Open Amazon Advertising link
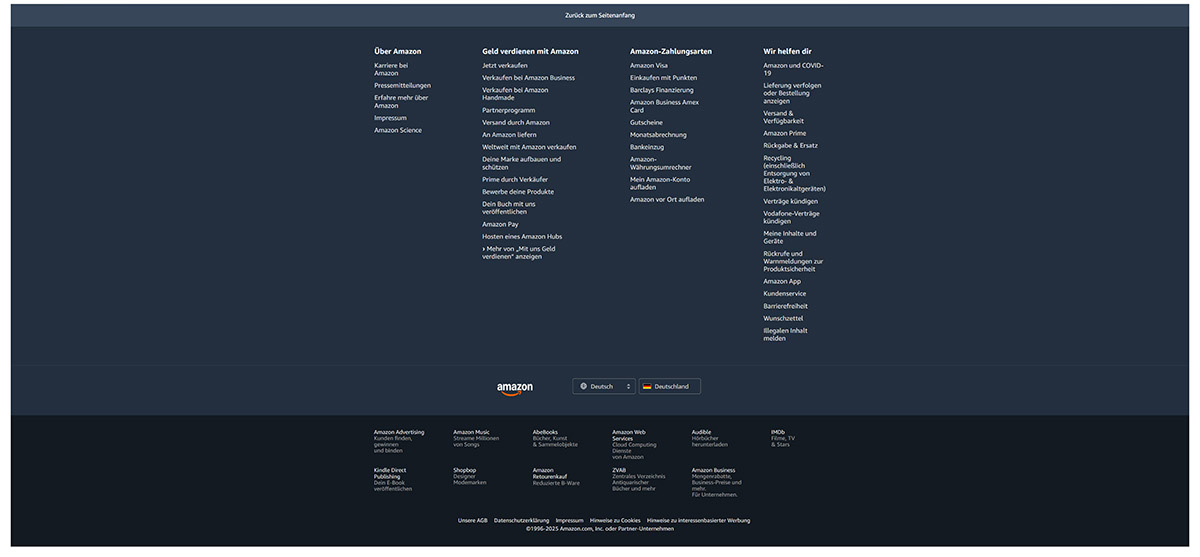Screen dimensions: 1200x557 coord(399,441)
